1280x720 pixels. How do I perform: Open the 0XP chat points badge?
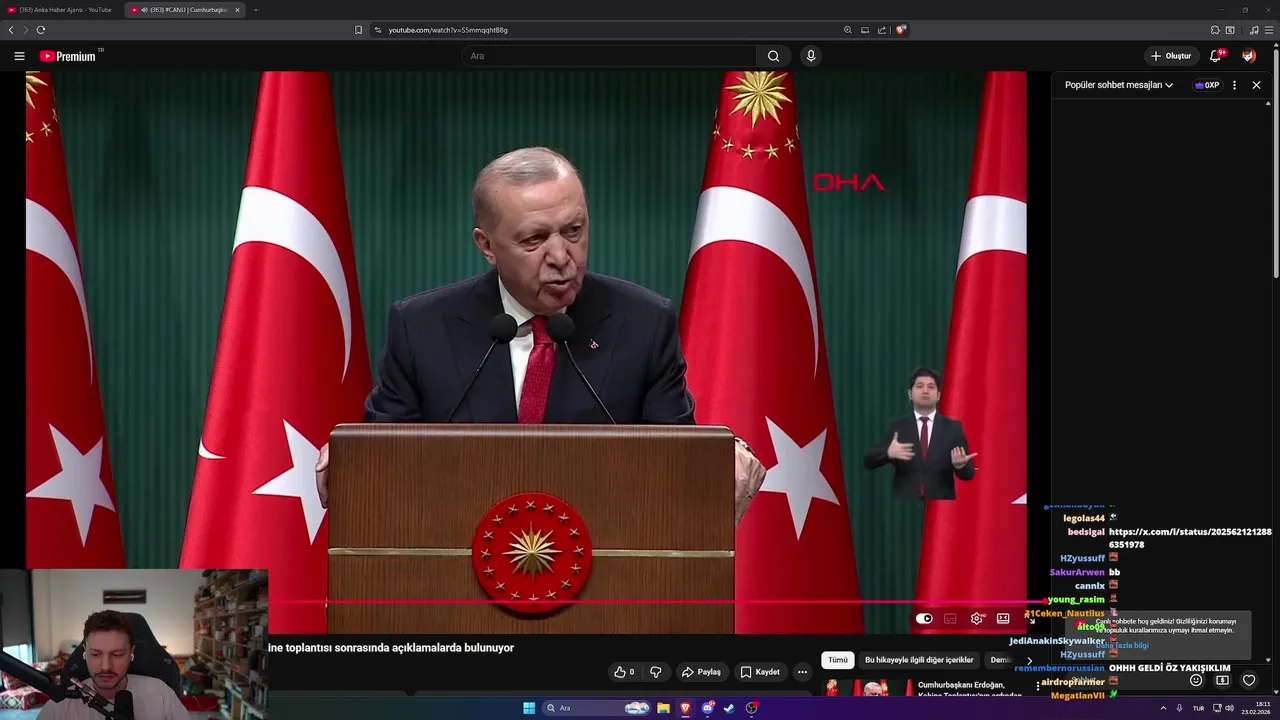1207,85
